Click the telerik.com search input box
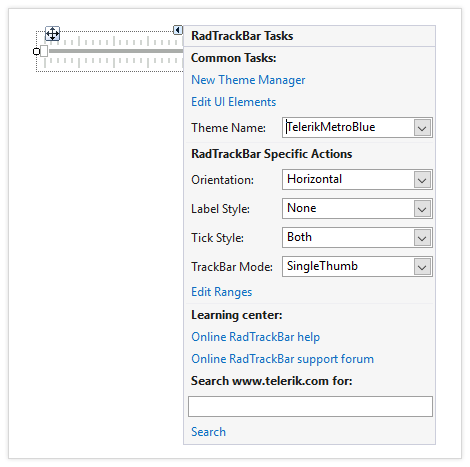 click(310, 406)
